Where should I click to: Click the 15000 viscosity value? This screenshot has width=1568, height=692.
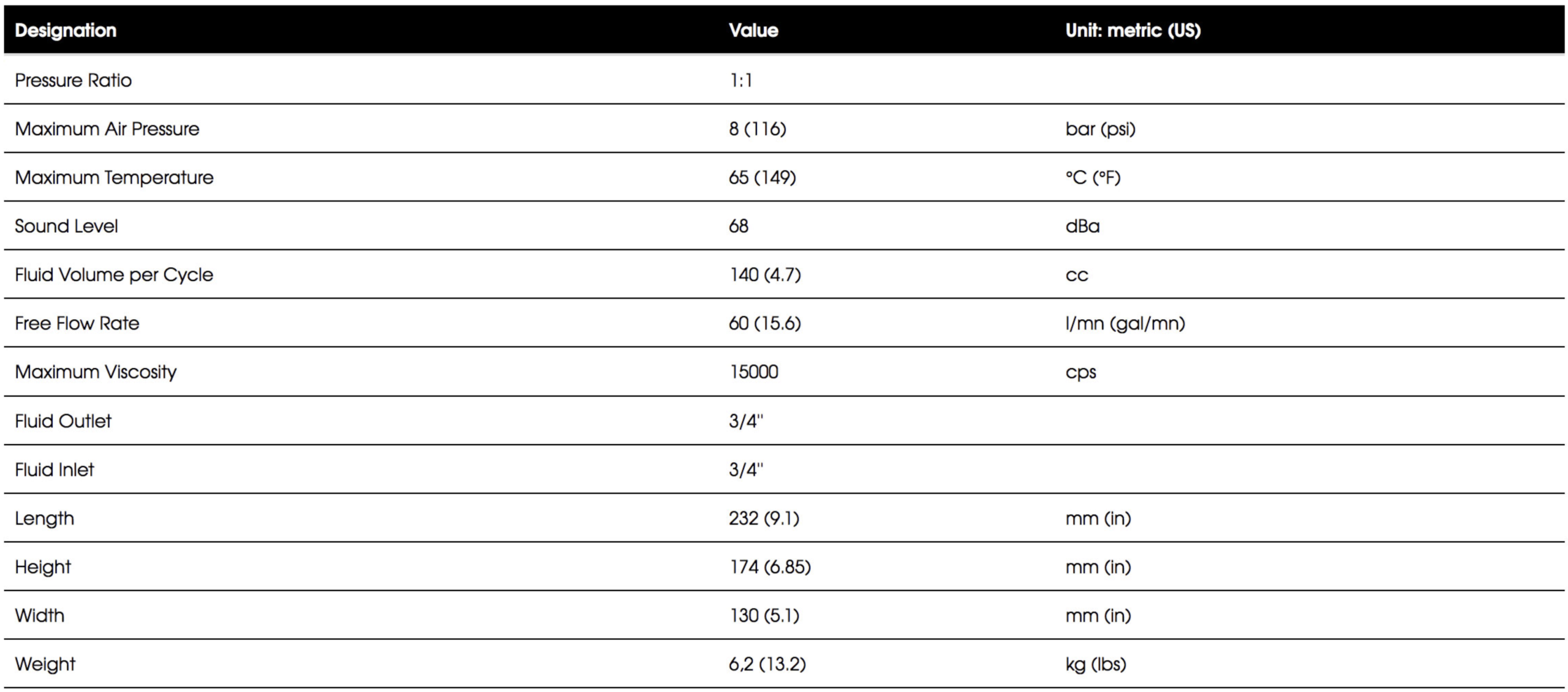click(x=754, y=372)
